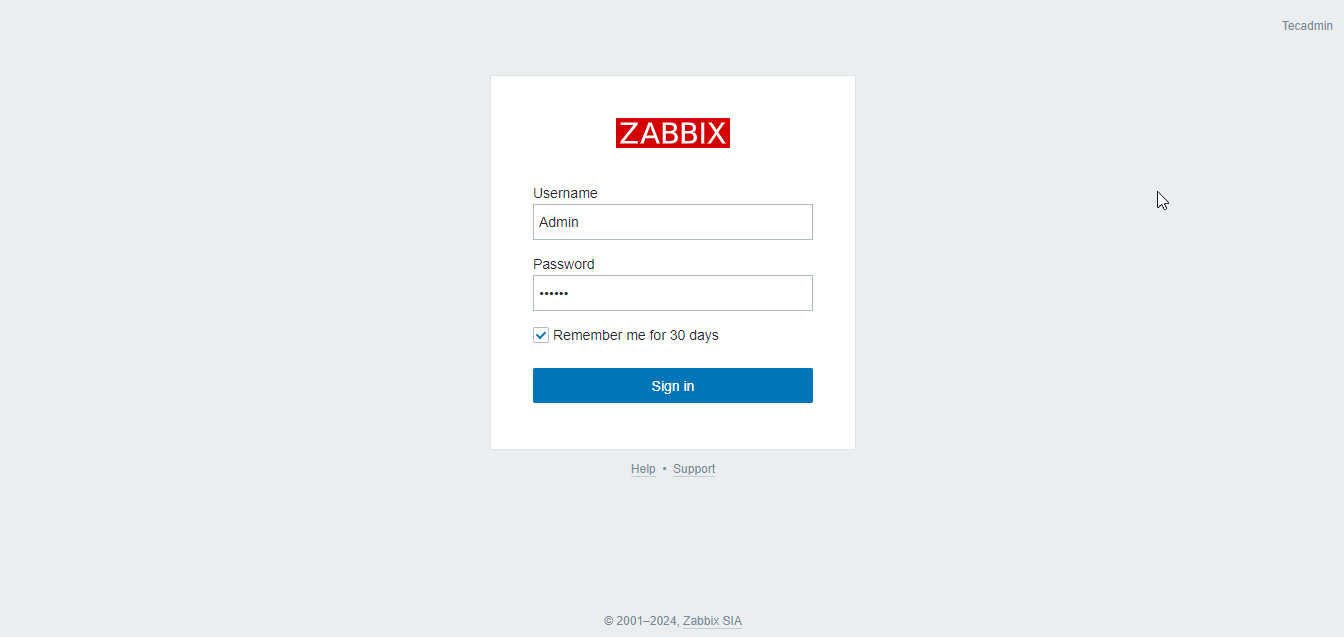
Task: Click the 'Remember me for 30 days' label text
Action: click(x=637, y=335)
